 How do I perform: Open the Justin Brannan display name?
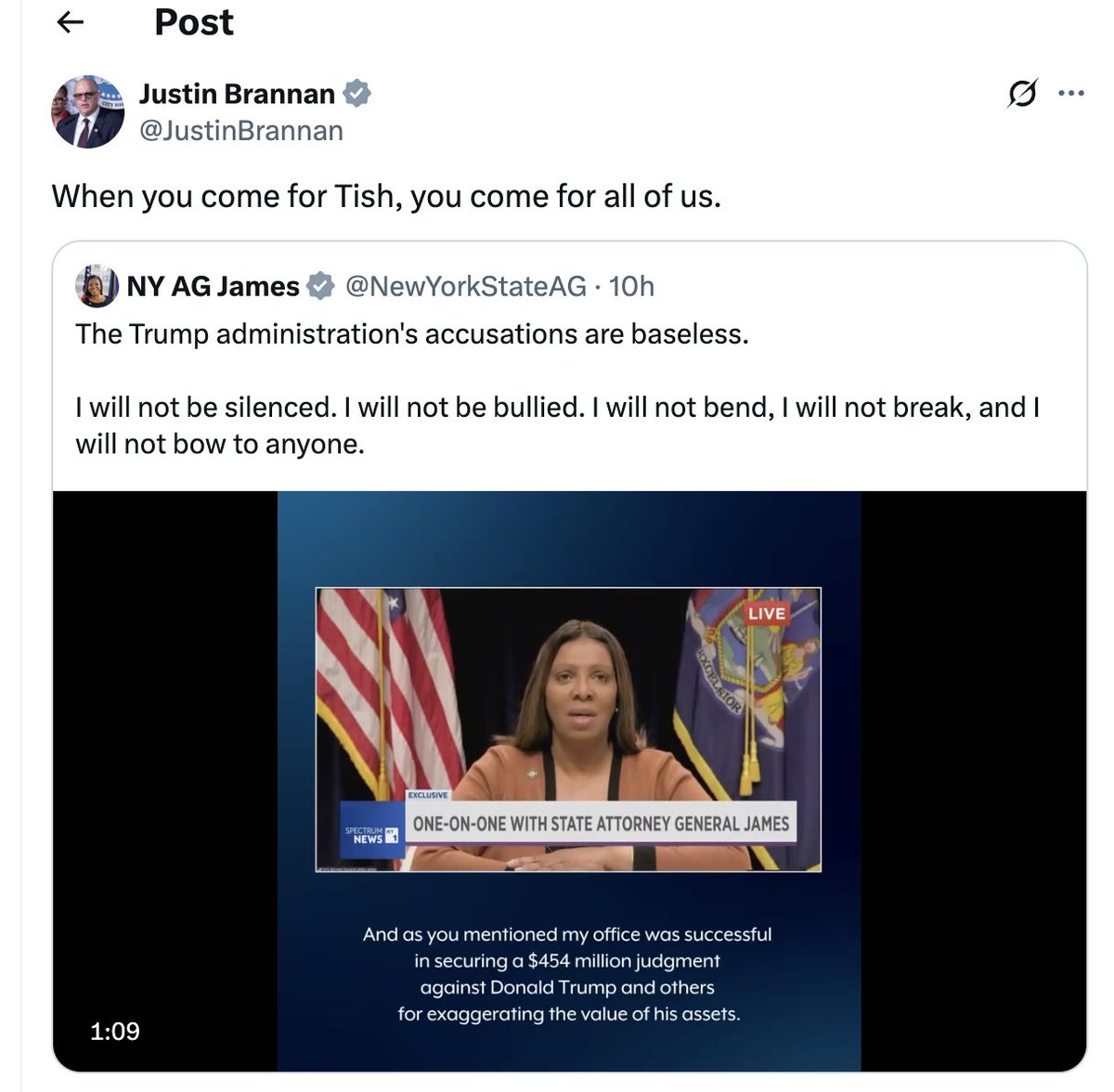tap(237, 94)
